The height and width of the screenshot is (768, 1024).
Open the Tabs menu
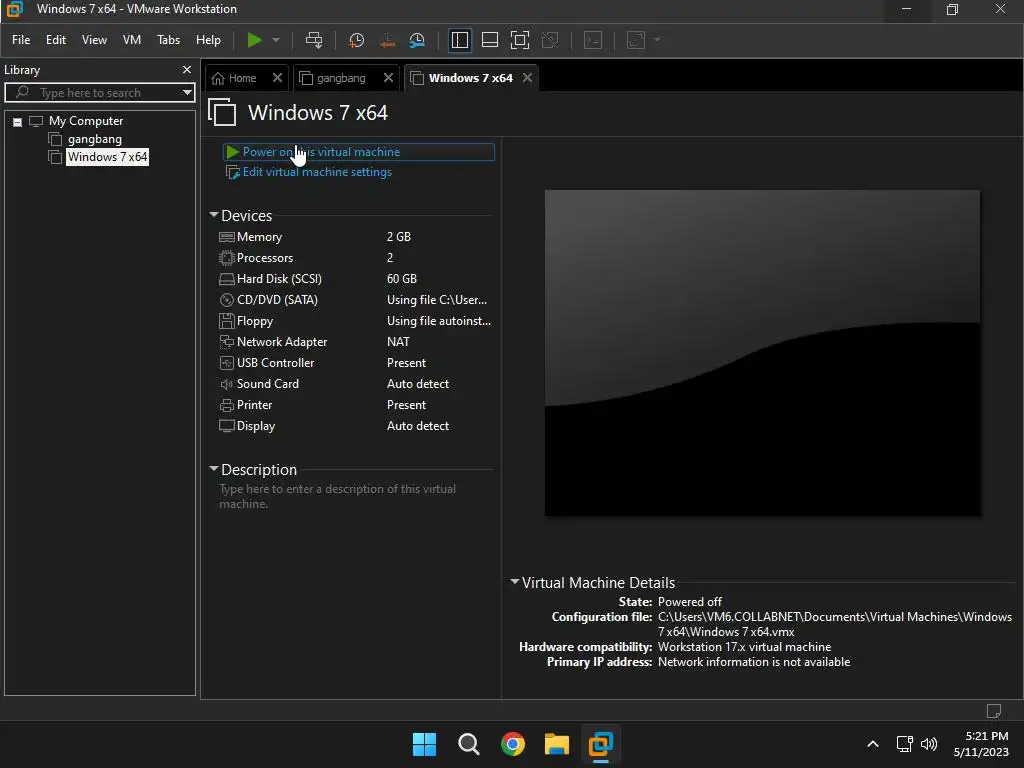pos(168,40)
